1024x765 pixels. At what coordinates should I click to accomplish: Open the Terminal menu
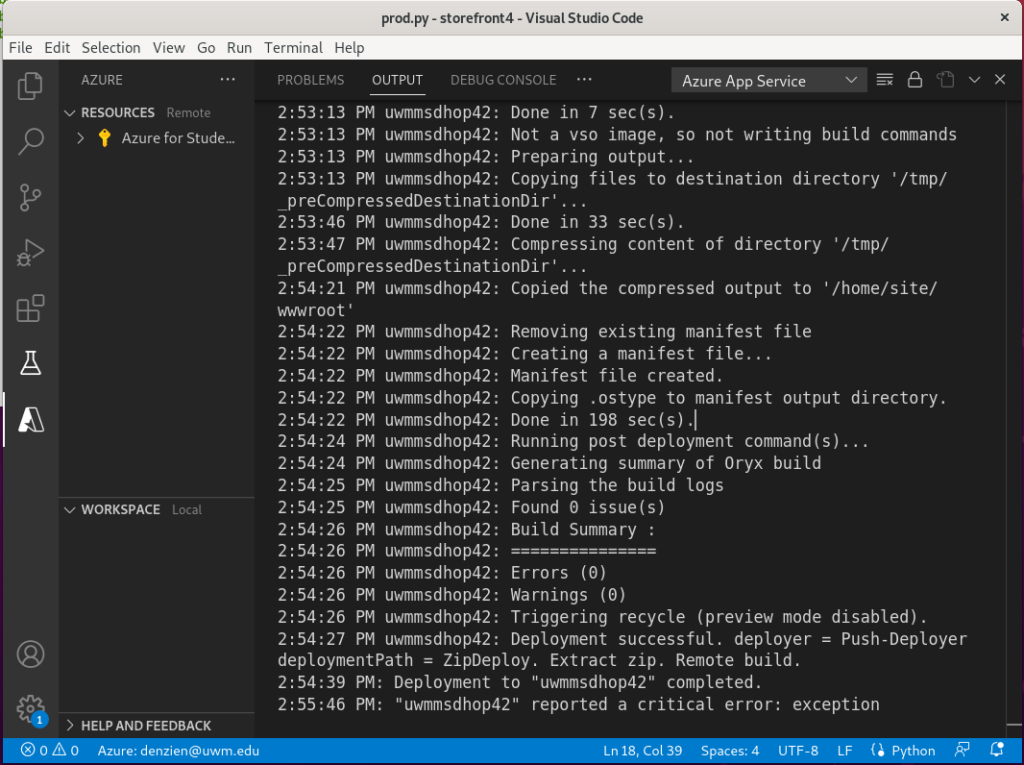(293, 48)
